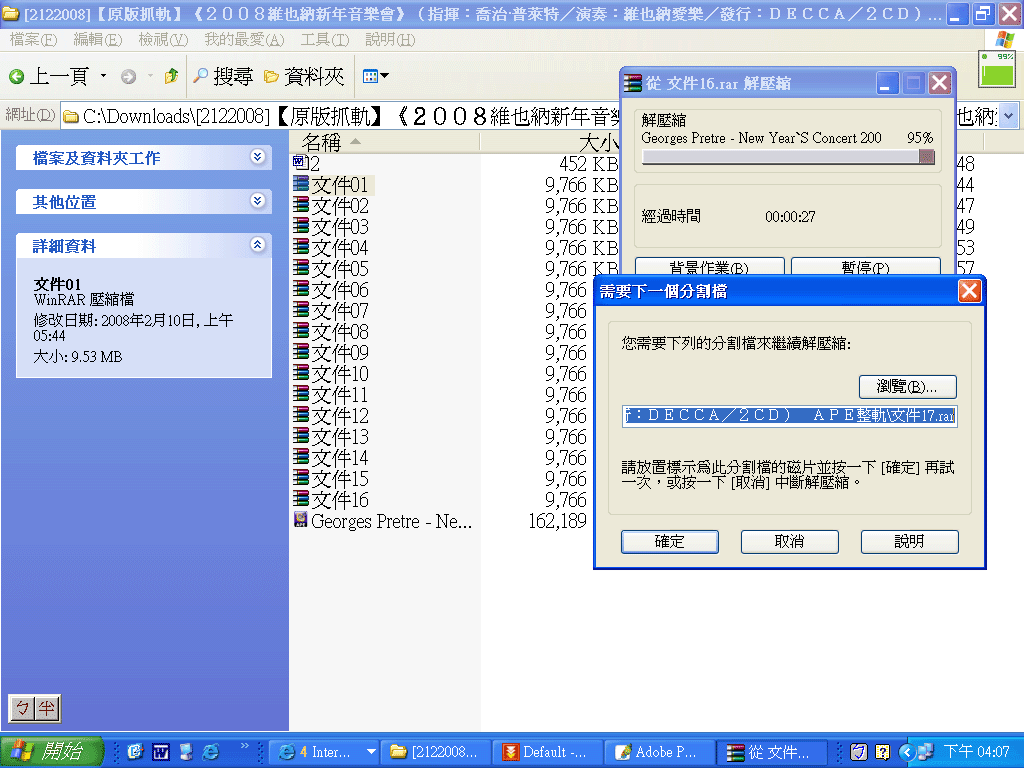Screen dimensions: 1024x768
Task: Select the 文件02 RAR archive icon
Action: (x=300, y=204)
